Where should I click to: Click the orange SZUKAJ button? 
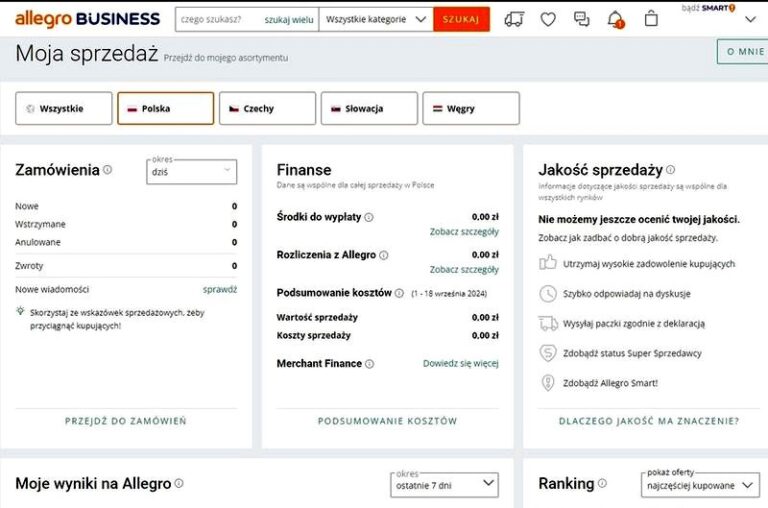[461, 20]
